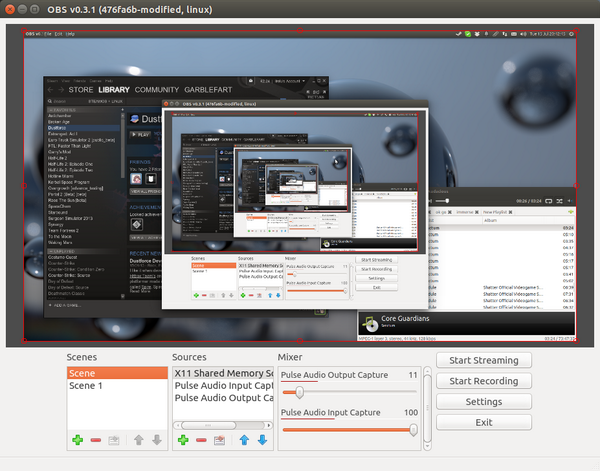The image size is (600, 471).
Task: Click the Pulse Audio Input Capture volume slider handle
Action: pyautogui.click(x=413, y=430)
